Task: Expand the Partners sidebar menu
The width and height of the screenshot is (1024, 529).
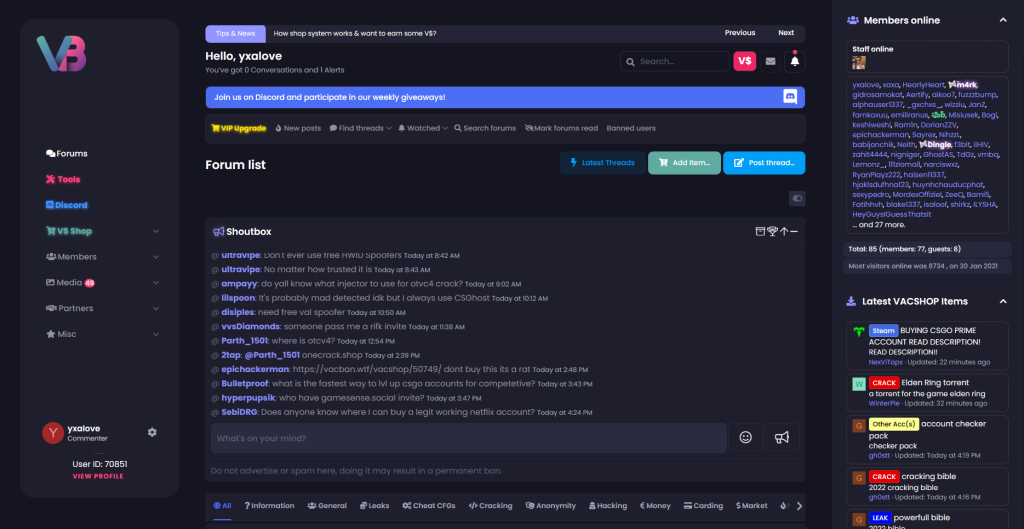Action: (156, 308)
